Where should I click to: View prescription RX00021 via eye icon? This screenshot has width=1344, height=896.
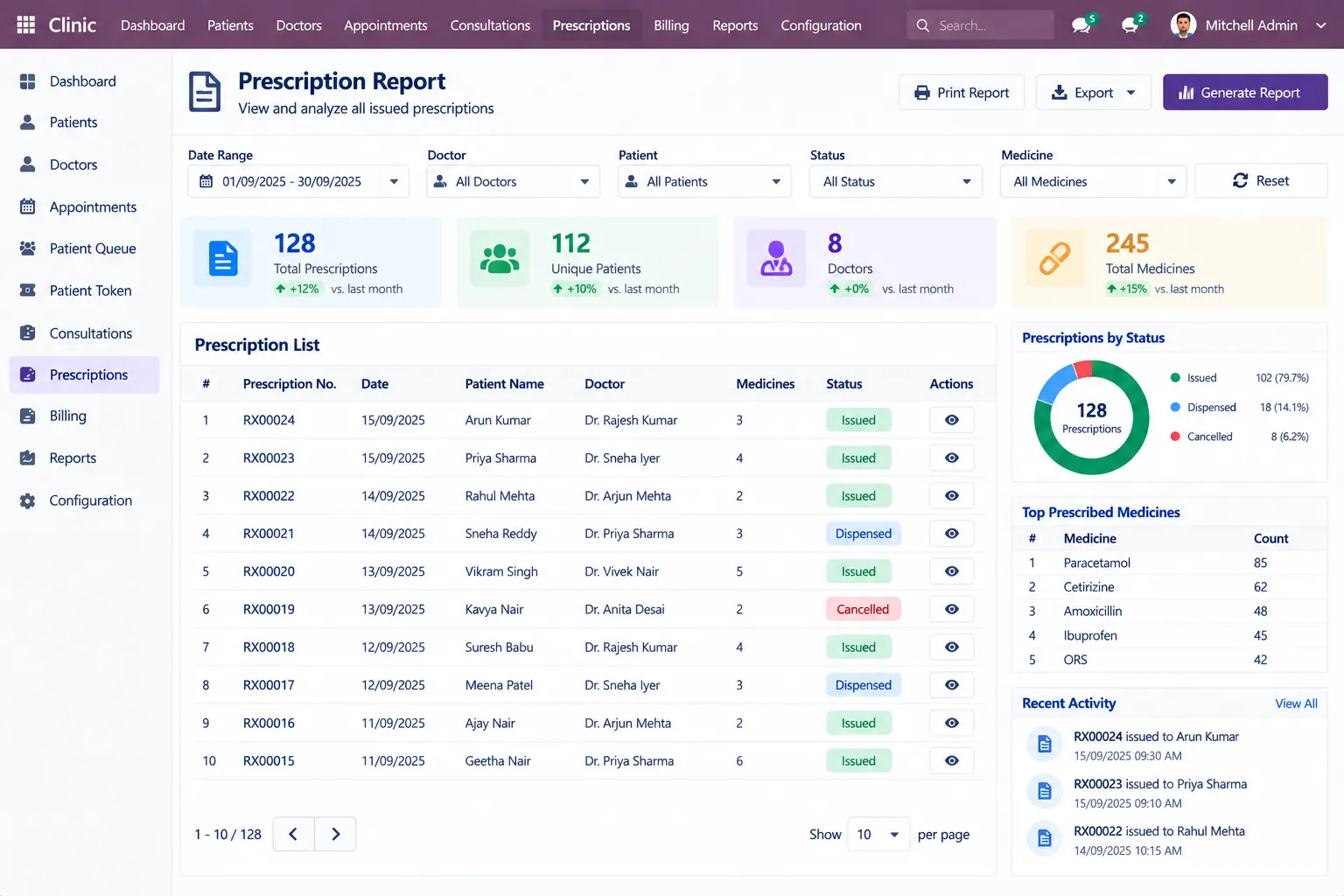pyautogui.click(x=952, y=534)
